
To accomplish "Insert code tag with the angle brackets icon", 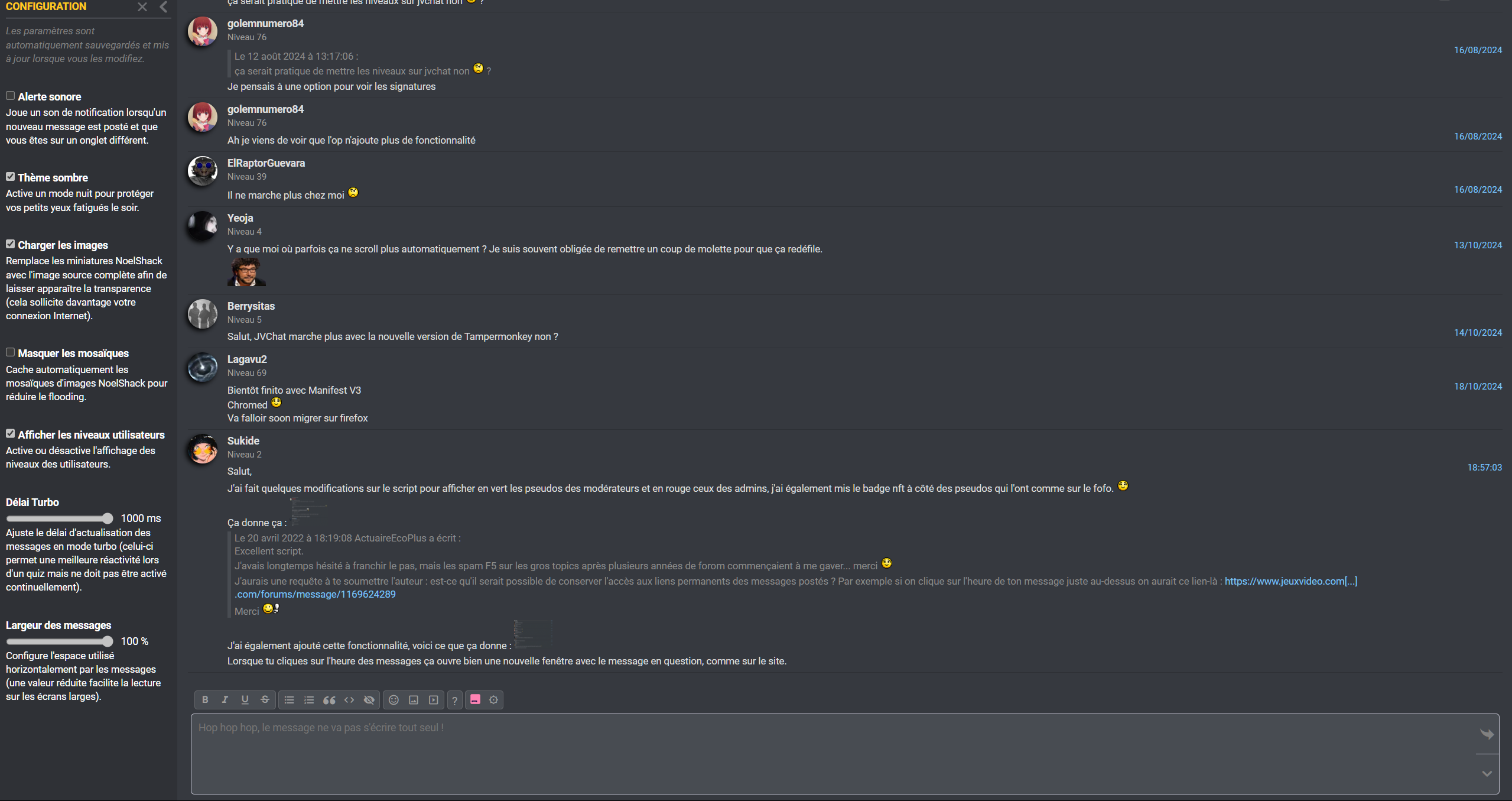I will click(349, 700).
